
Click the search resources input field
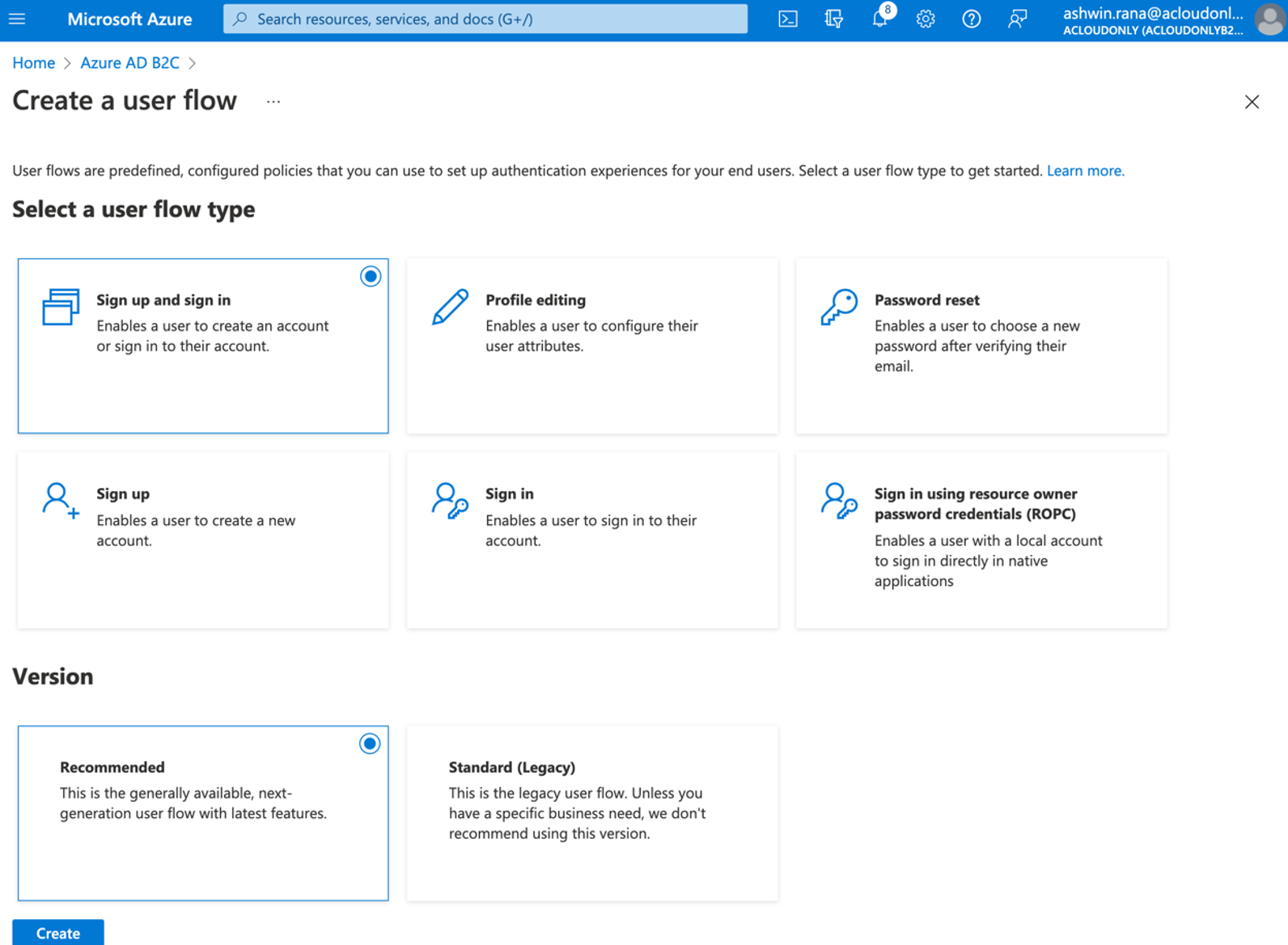(485, 19)
